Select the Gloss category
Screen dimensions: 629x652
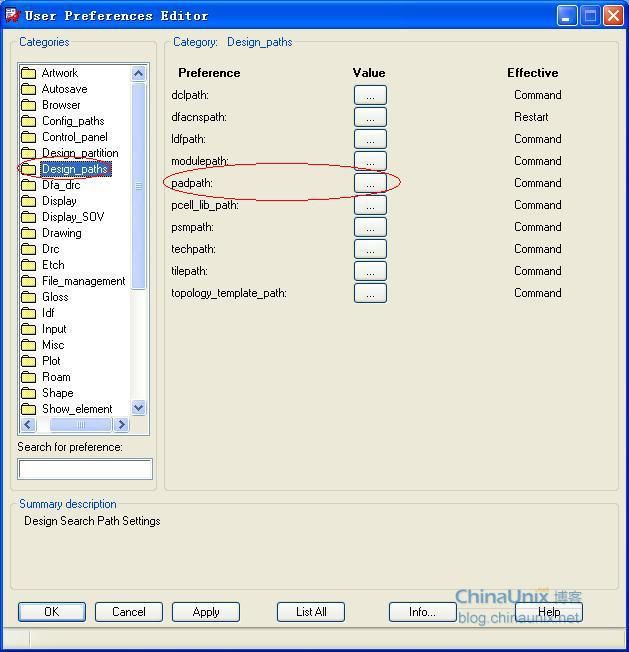tap(55, 297)
